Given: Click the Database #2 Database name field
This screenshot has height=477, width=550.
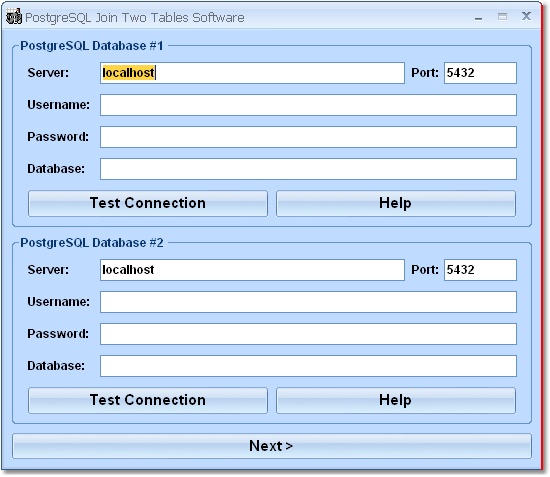Looking at the screenshot, I should [308, 366].
